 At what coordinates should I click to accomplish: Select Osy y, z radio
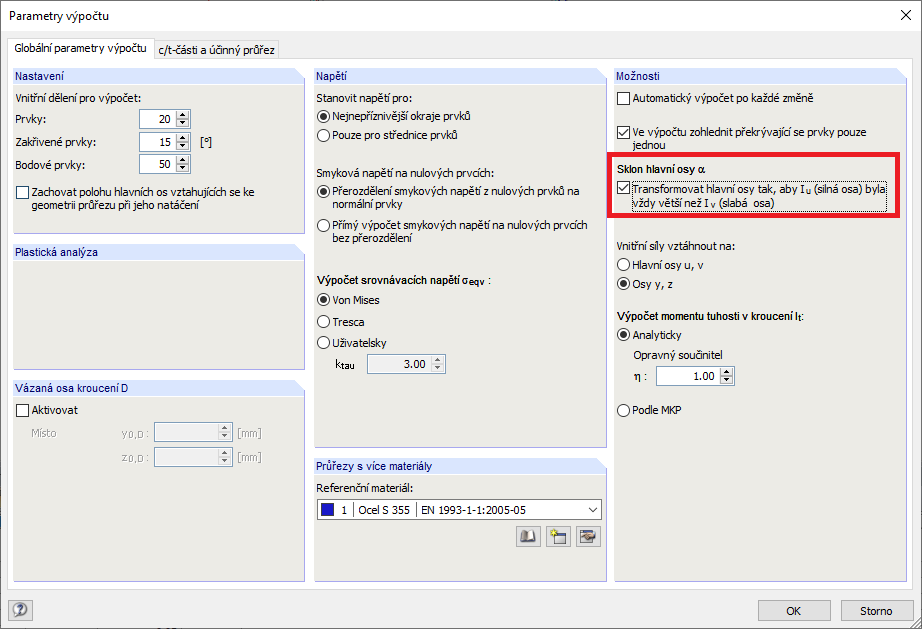[x=623, y=284]
